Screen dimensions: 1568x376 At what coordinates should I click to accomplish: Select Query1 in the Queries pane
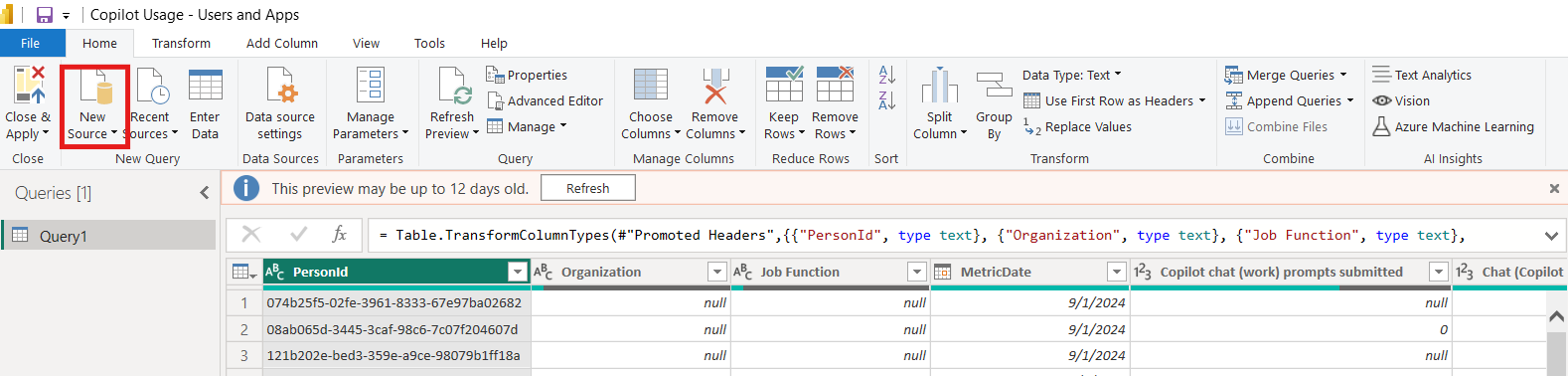click(x=107, y=235)
